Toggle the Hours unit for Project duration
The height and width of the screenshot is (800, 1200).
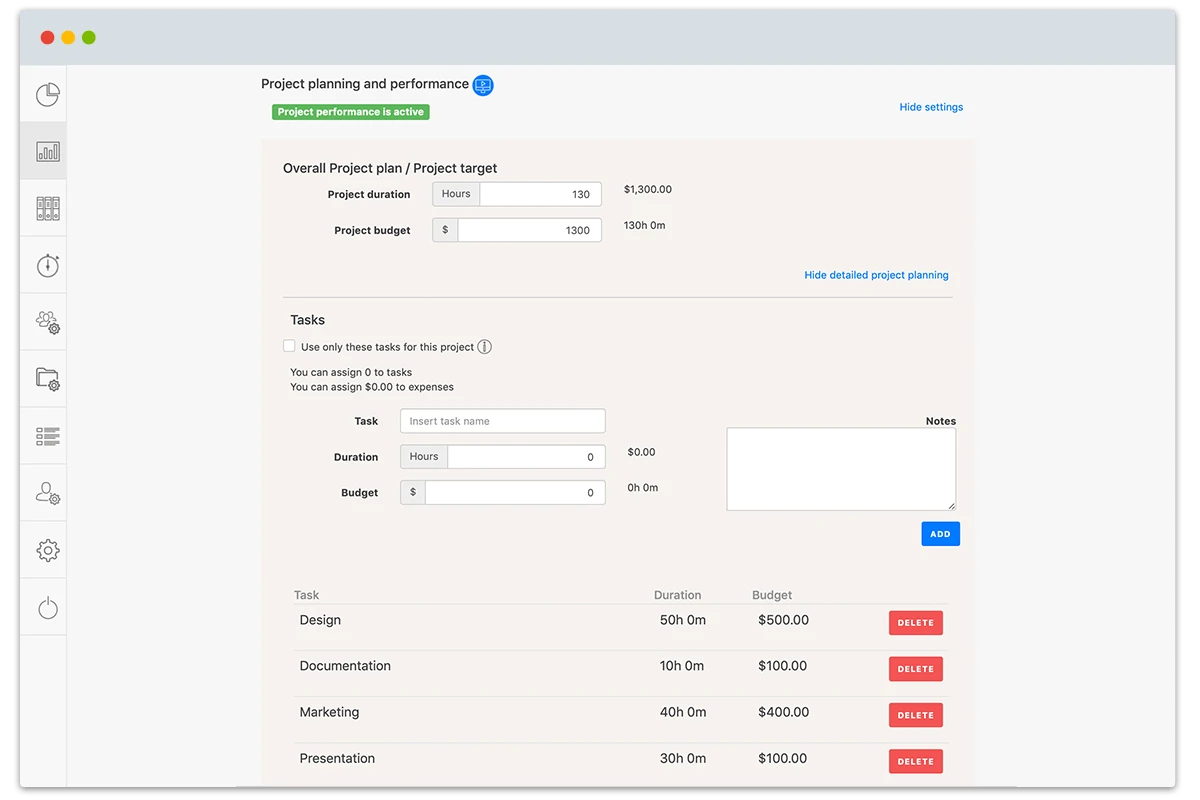455,193
